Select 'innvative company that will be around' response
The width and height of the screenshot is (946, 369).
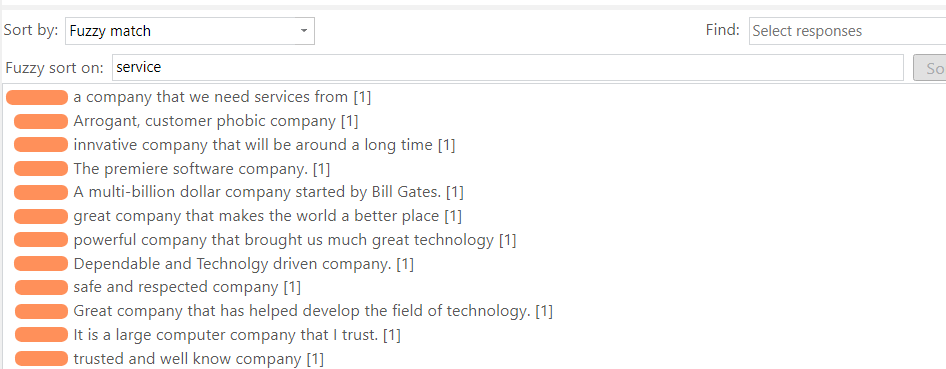[264, 145]
